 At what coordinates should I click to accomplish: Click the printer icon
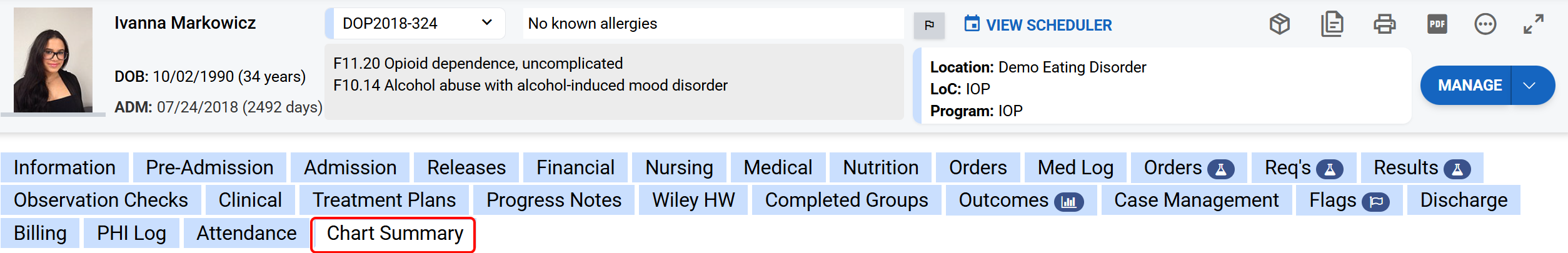pos(1384,24)
